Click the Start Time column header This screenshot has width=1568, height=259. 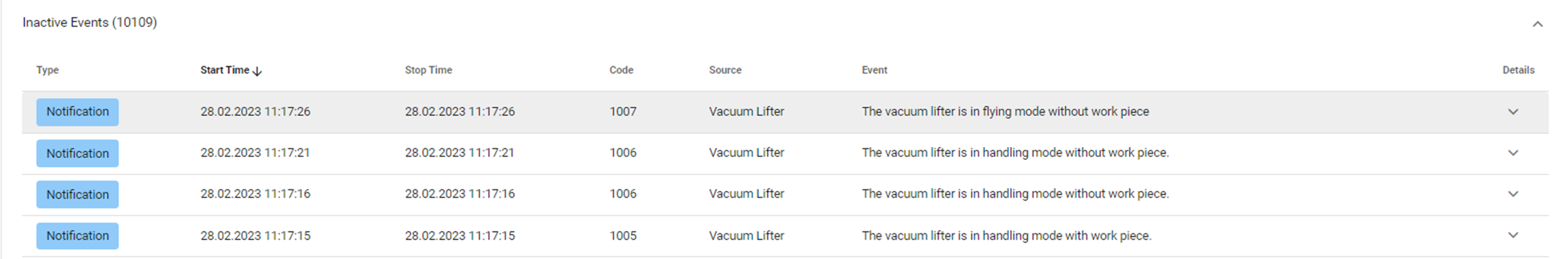pyautogui.click(x=224, y=70)
